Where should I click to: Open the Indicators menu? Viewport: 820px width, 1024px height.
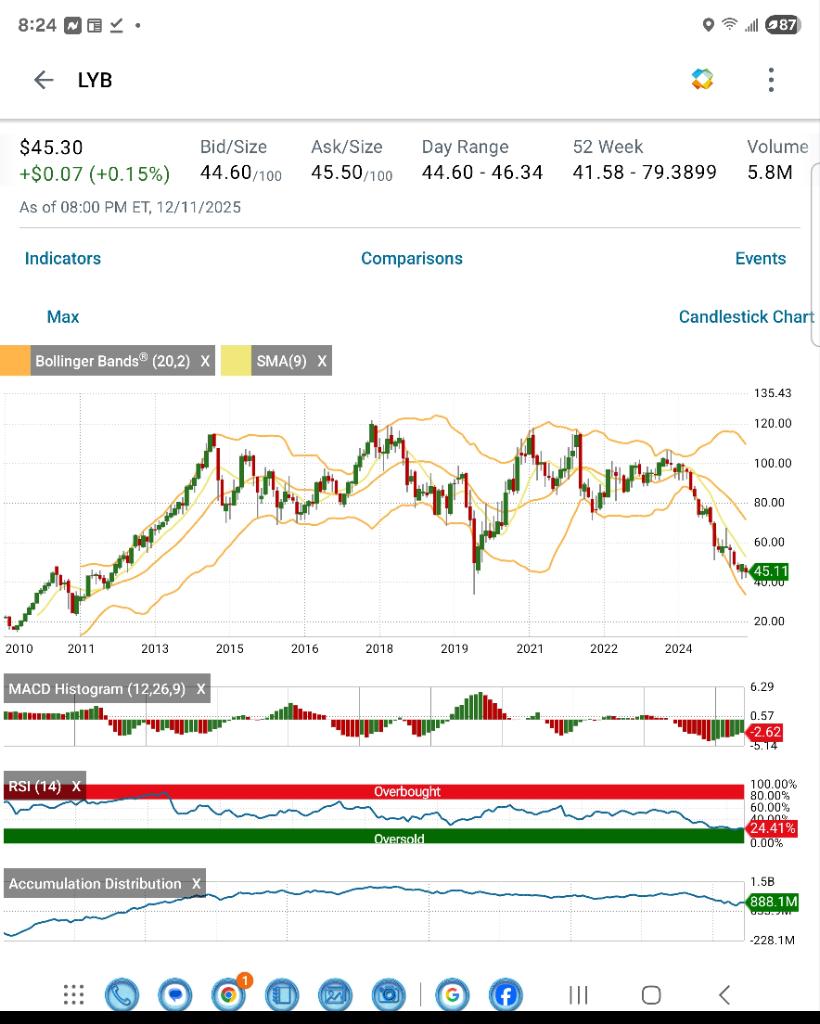click(x=63, y=259)
